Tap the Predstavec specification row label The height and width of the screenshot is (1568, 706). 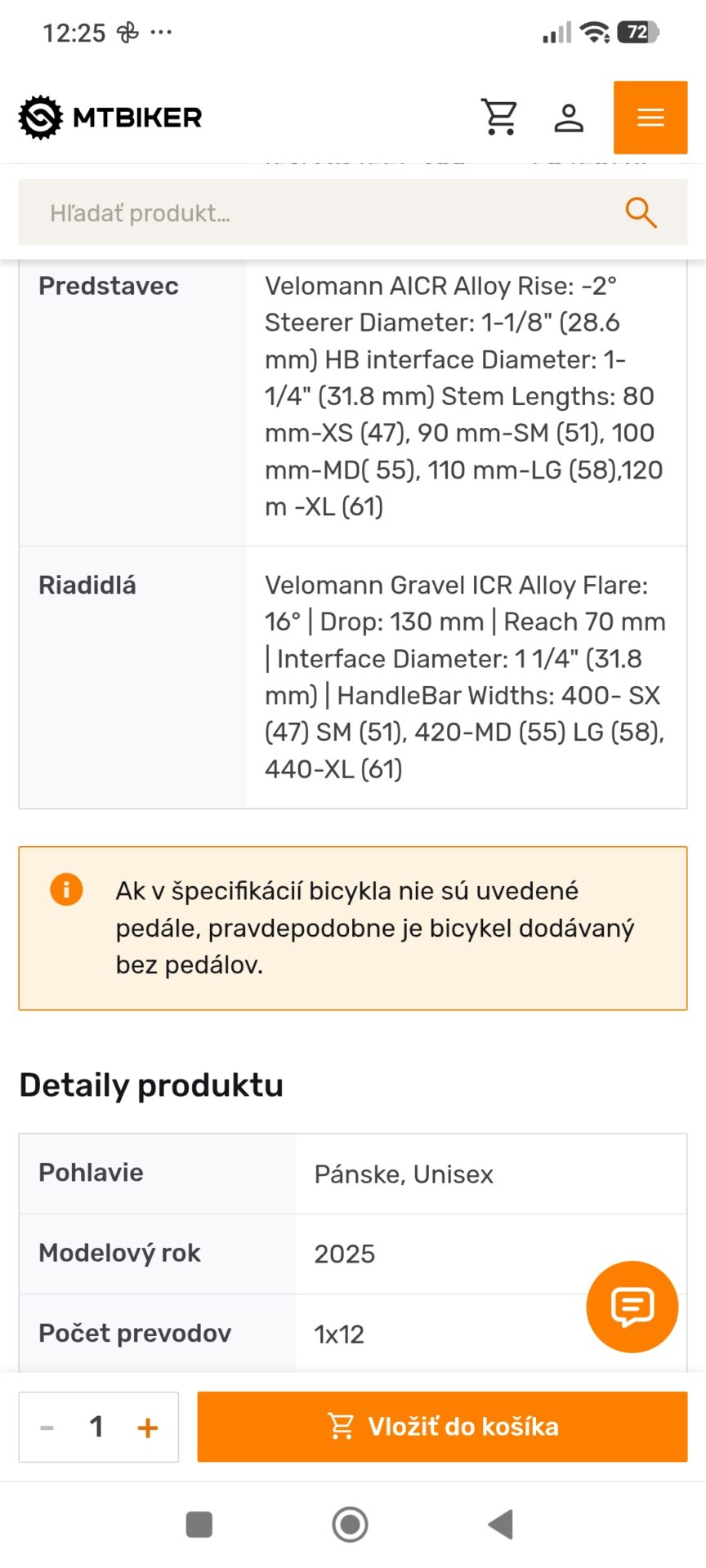coord(109,286)
